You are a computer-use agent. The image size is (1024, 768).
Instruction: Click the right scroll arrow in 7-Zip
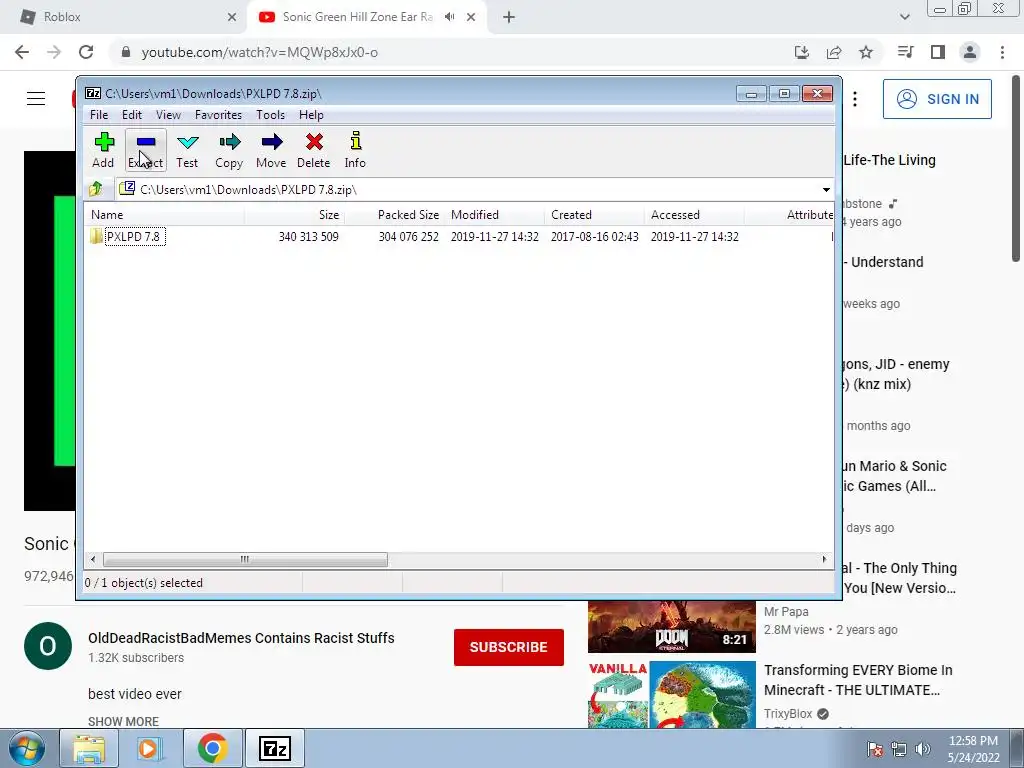[824, 560]
